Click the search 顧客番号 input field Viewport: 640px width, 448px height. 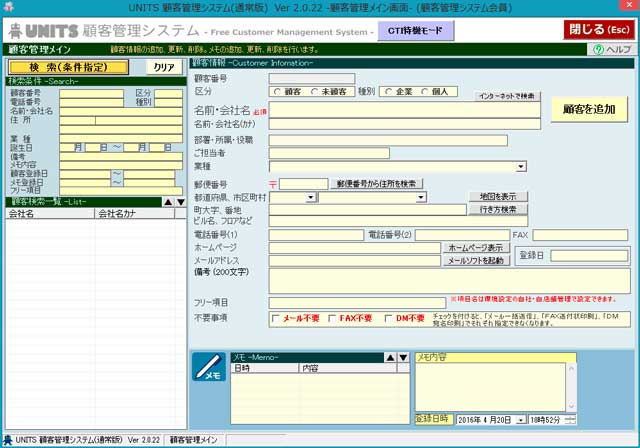coord(91,94)
